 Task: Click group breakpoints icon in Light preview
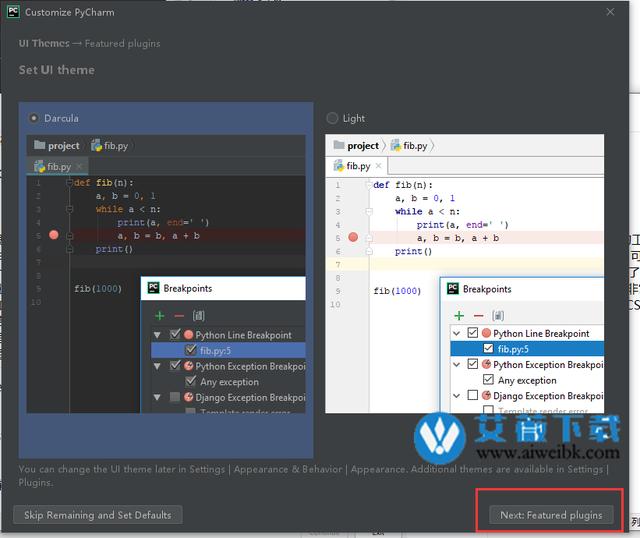click(x=498, y=316)
